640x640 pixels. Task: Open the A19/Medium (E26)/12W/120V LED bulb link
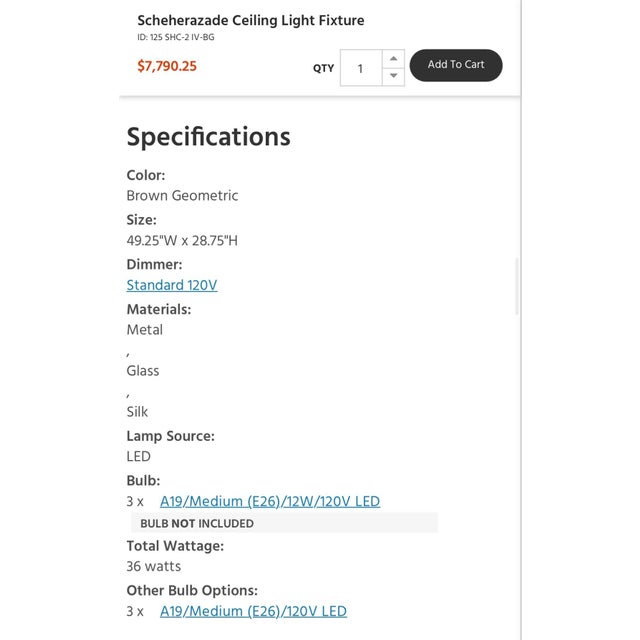coord(270,501)
